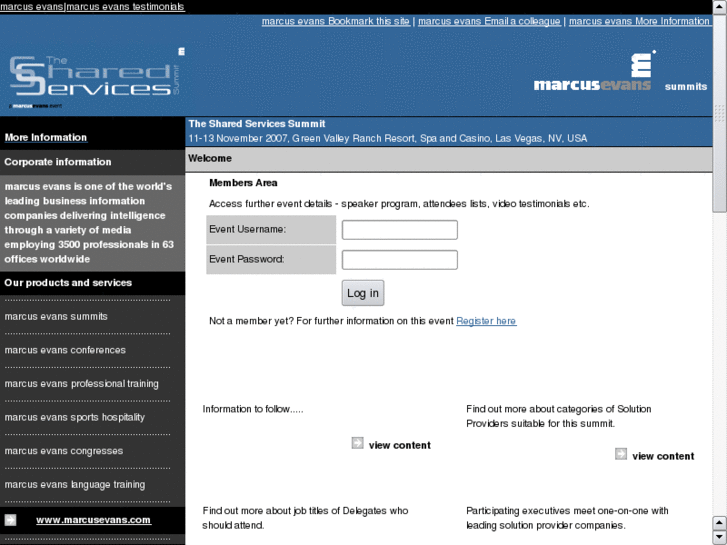Click the scrollbar up arrow at top
This screenshot has height=545, width=727.
720,6
